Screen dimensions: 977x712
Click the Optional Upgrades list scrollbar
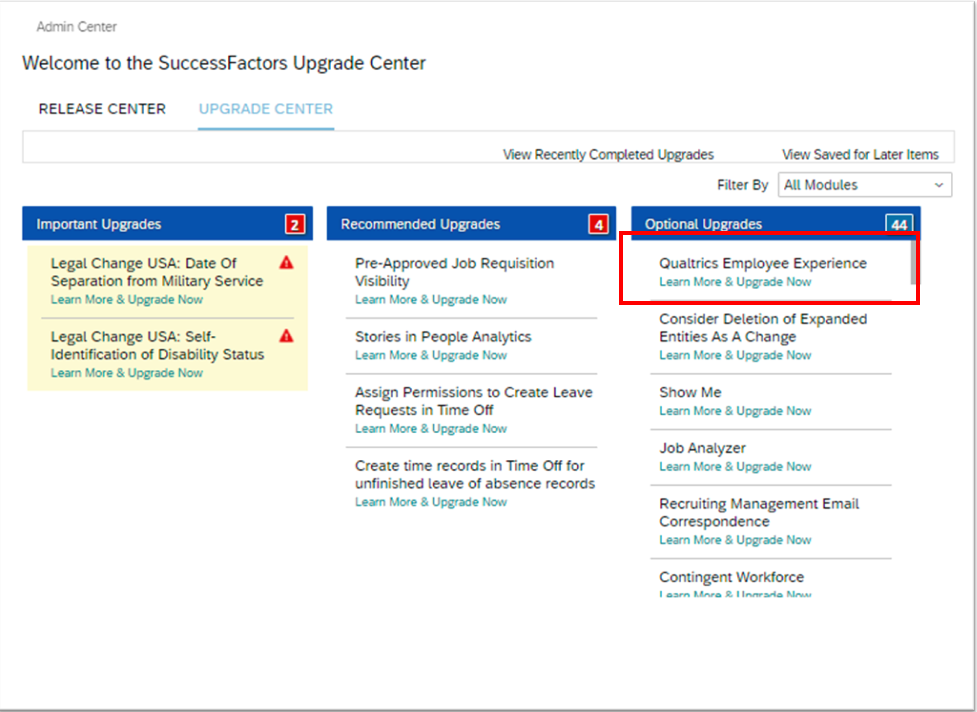point(913,262)
